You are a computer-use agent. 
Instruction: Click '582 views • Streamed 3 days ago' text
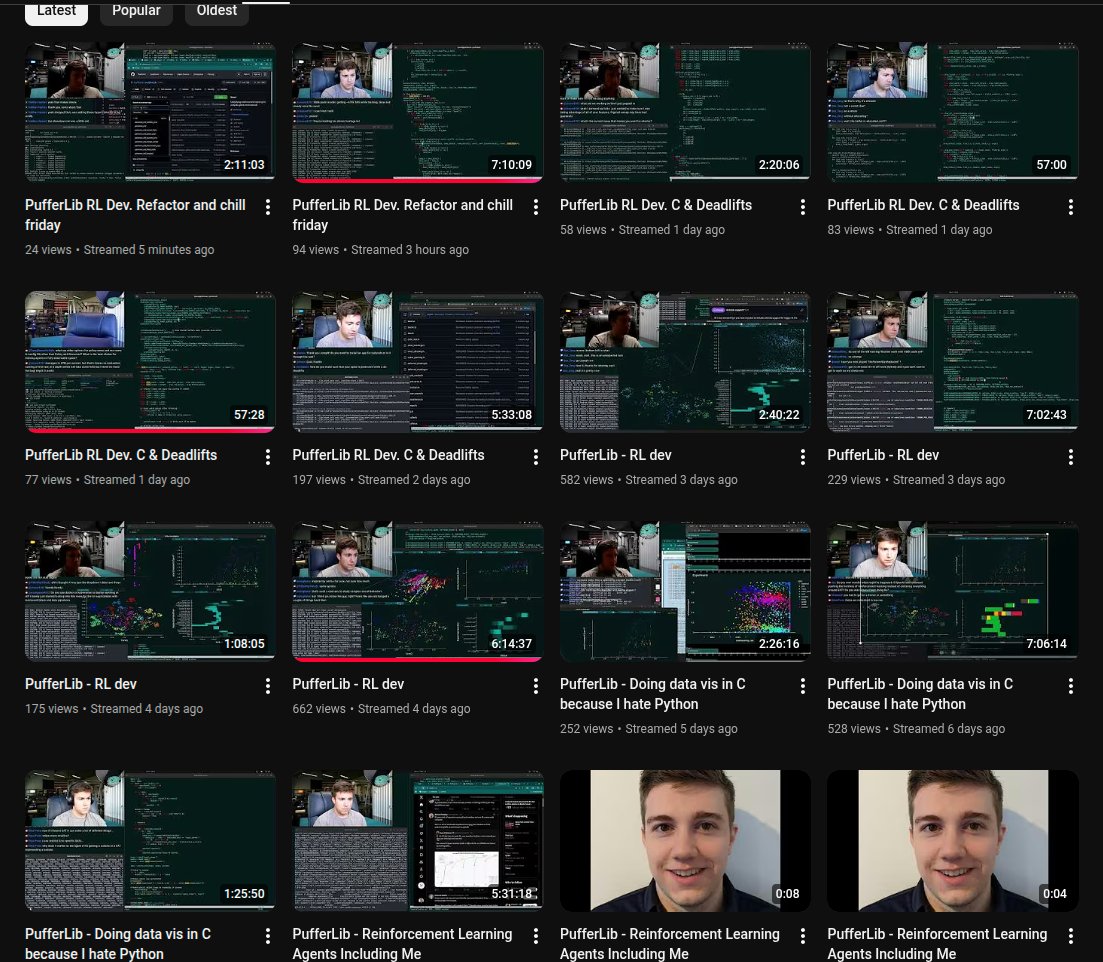click(x=649, y=480)
